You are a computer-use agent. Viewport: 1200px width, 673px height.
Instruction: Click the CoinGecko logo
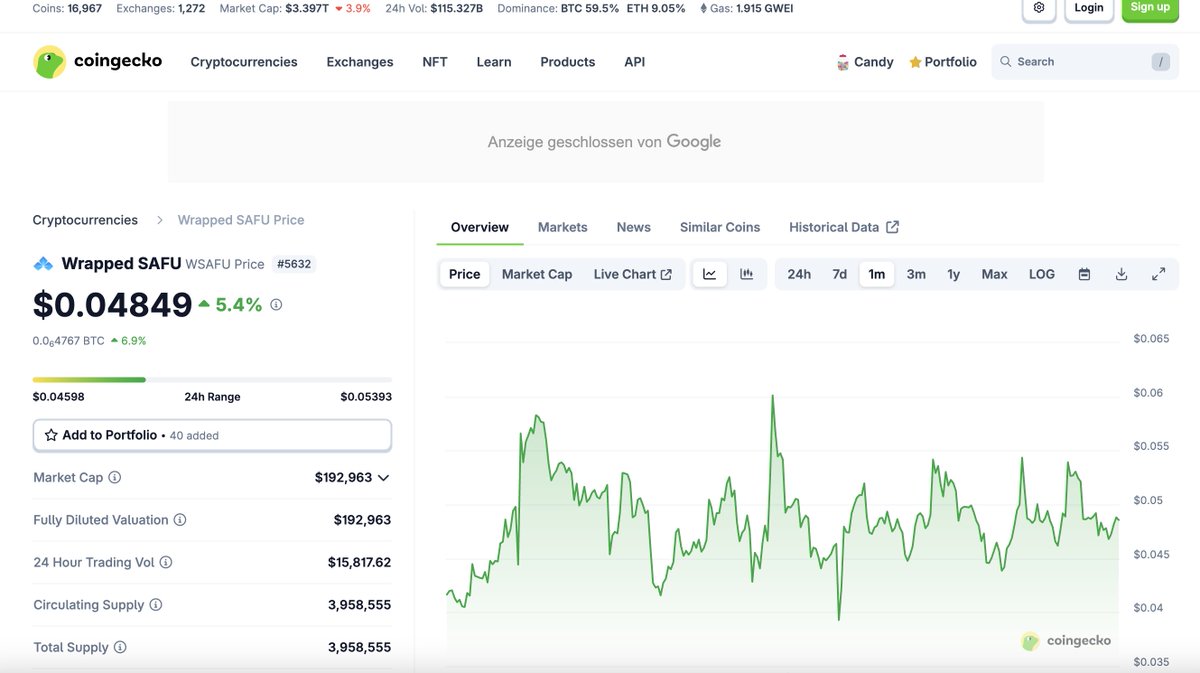[97, 62]
